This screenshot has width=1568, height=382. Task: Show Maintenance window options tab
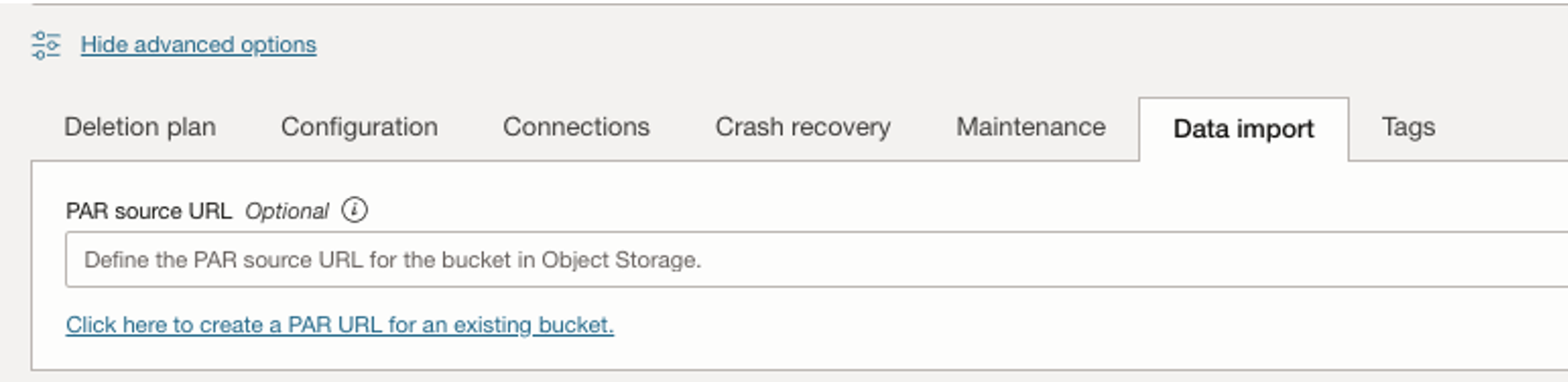coord(1030,127)
